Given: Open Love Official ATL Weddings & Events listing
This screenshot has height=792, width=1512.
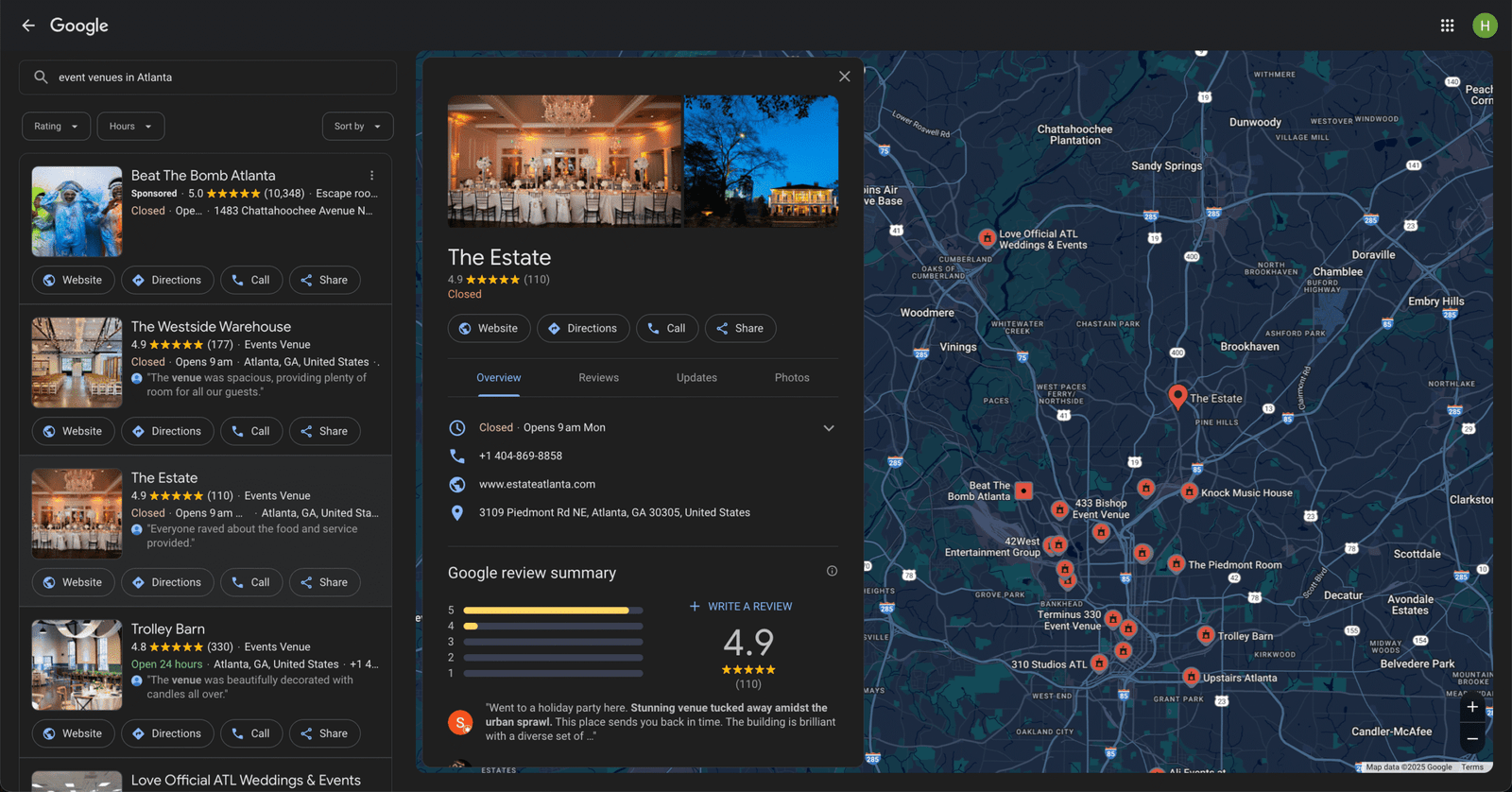Looking at the screenshot, I should coord(246,780).
